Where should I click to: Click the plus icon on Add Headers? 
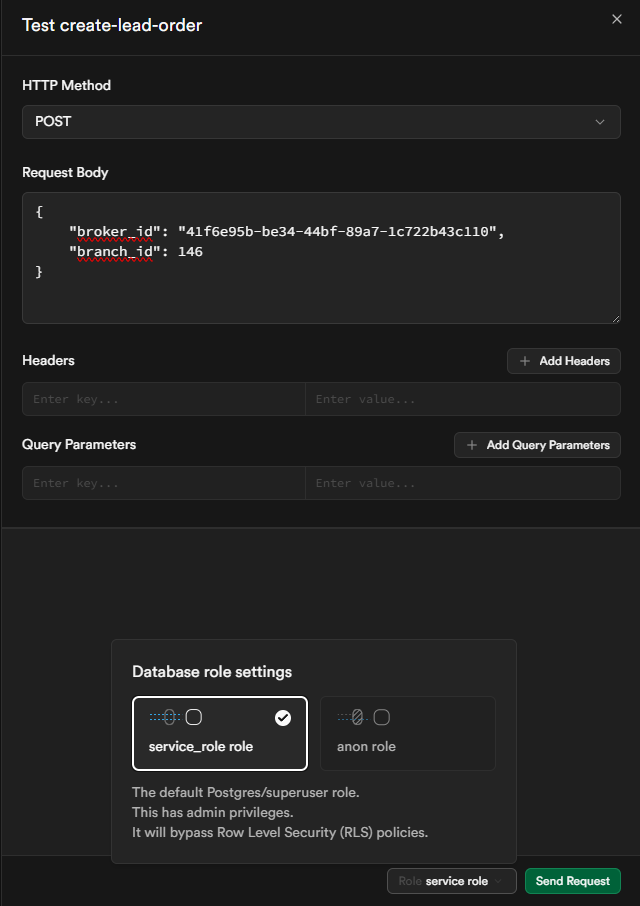tap(525, 361)
